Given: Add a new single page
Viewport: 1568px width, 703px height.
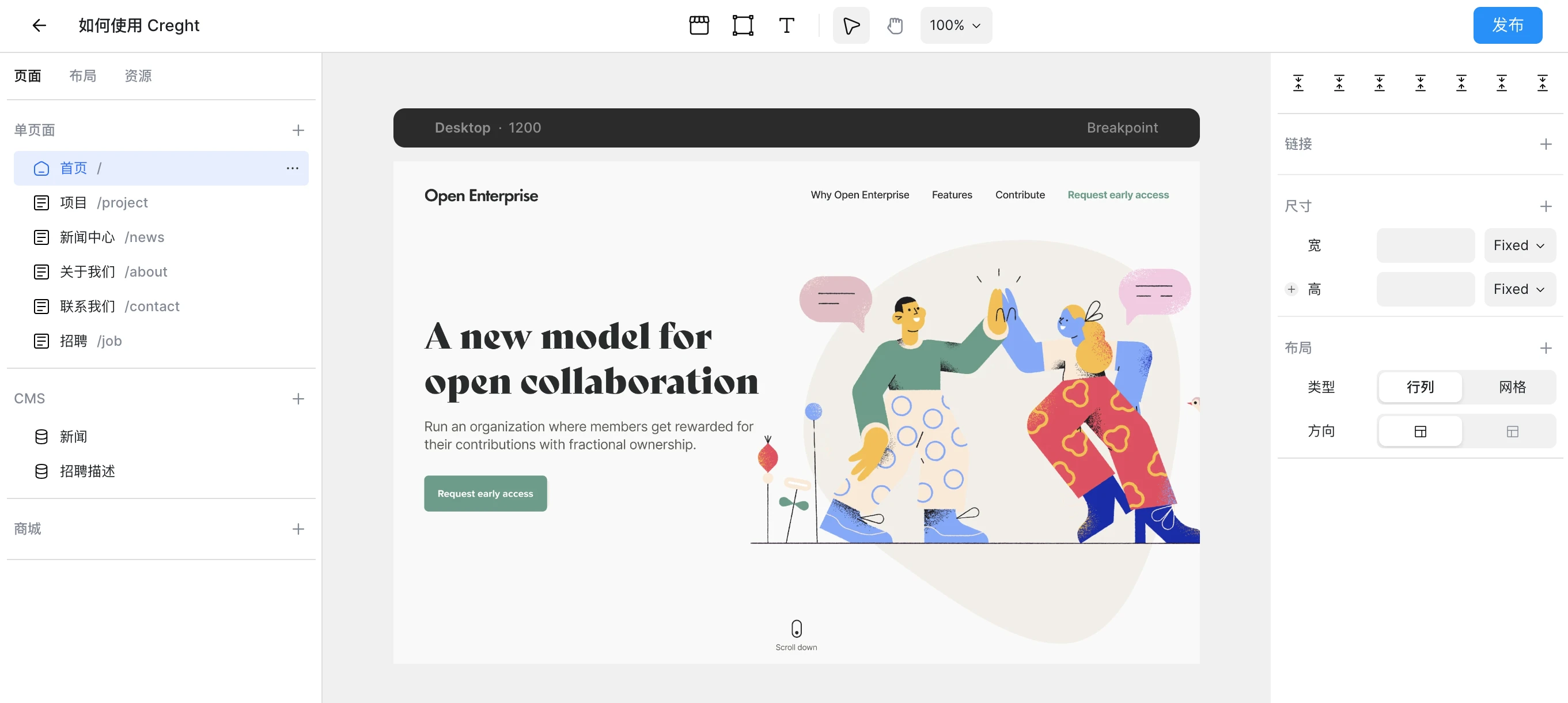Looking at the screenshot, I should 298,130.
